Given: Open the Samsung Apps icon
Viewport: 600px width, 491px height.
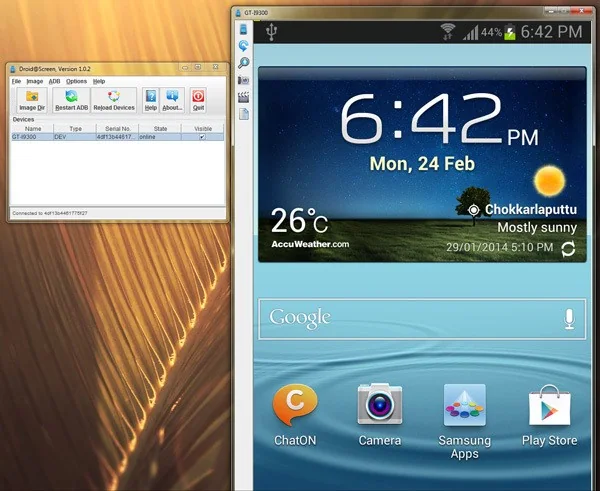Looking at the screenshot, I should coord(465,405).
